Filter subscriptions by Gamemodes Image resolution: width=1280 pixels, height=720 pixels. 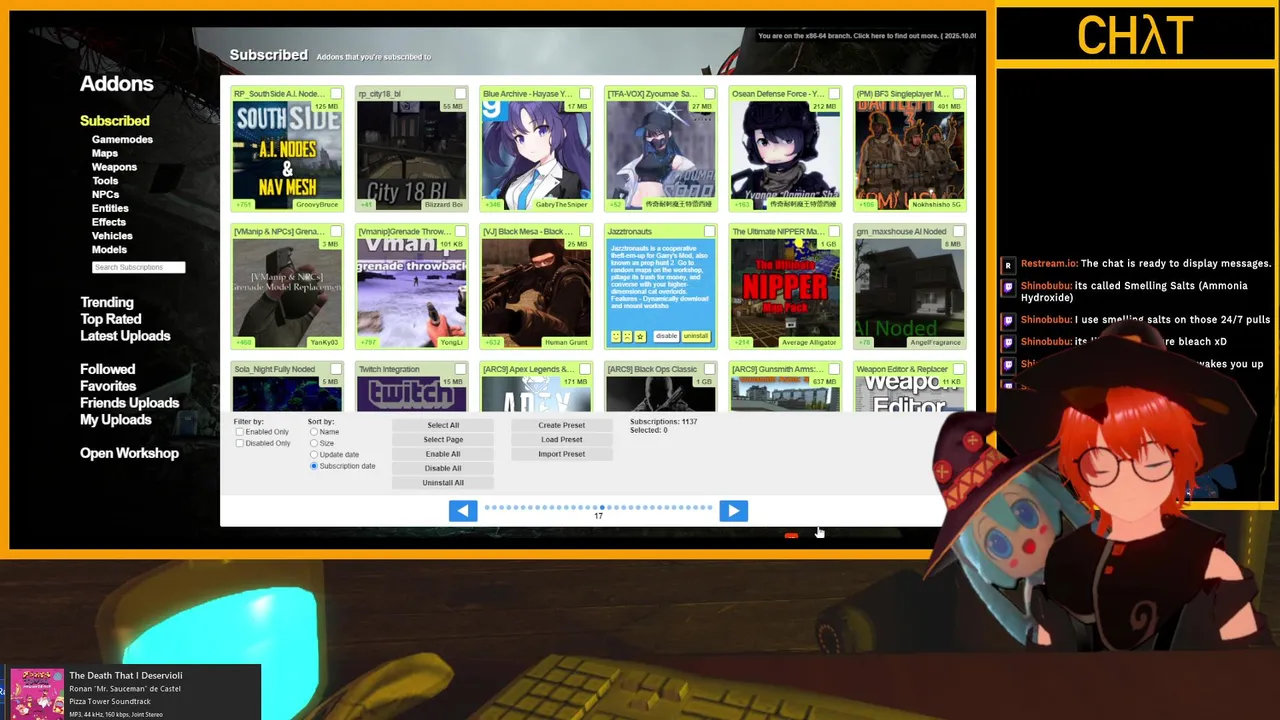pyautogui.click(x=122, y=140)
